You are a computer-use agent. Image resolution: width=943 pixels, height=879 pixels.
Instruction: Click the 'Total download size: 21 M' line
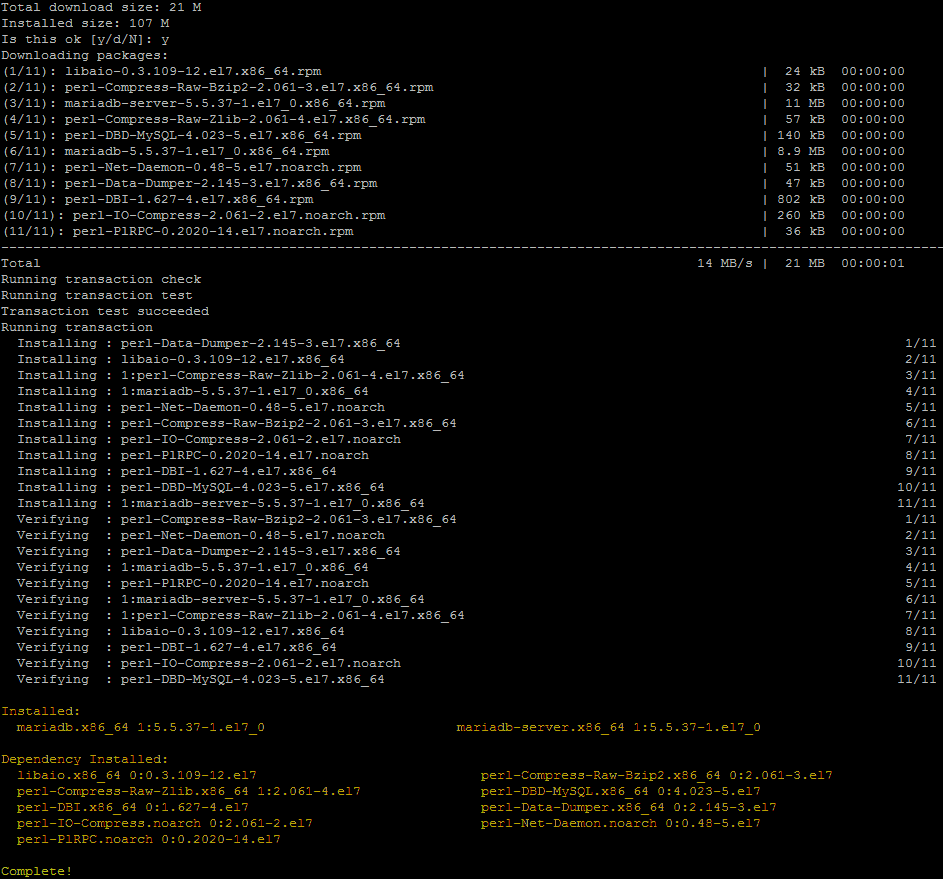(x=102, y=8)
